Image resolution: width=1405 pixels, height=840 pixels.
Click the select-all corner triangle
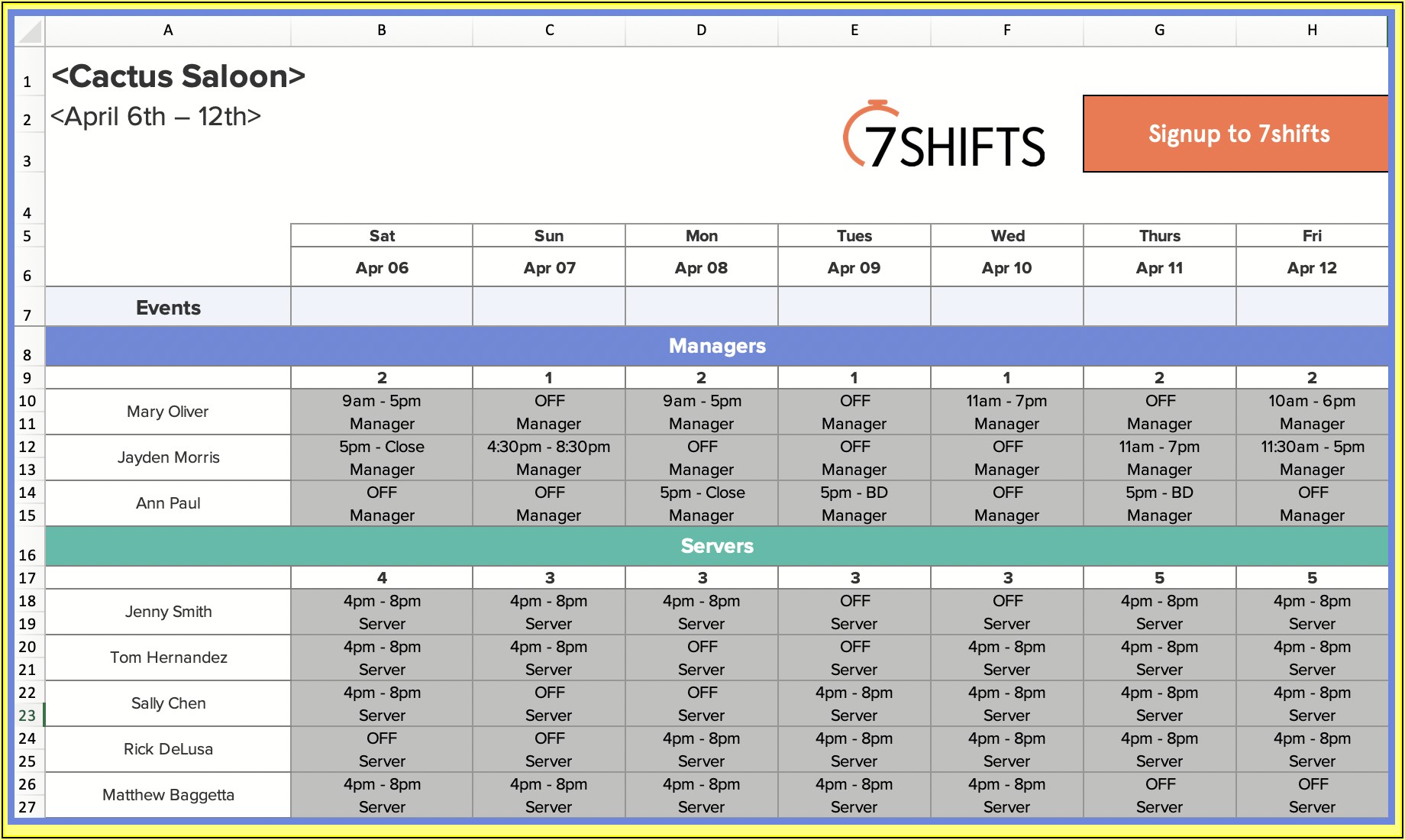(30, 31)
